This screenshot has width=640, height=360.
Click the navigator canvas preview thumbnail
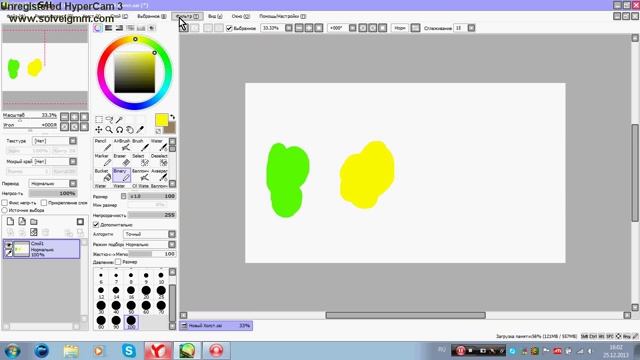click(x=45, y=67)
